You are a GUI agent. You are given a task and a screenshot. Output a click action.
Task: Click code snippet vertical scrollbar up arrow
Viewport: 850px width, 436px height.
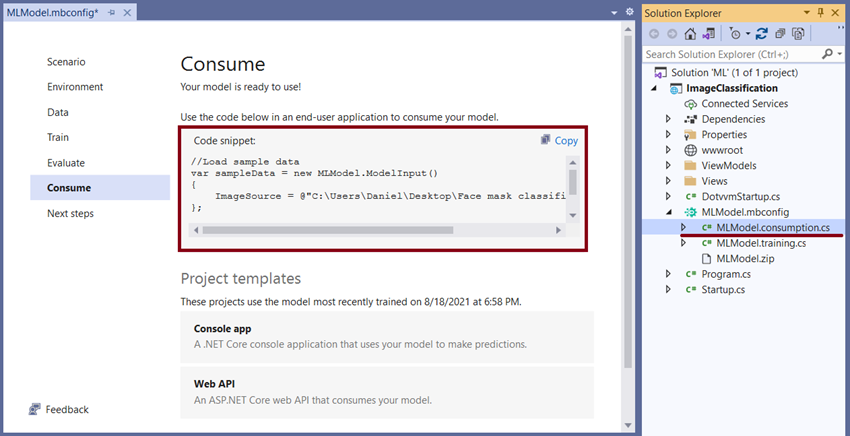pyautogui.click(x=572, y=163)
